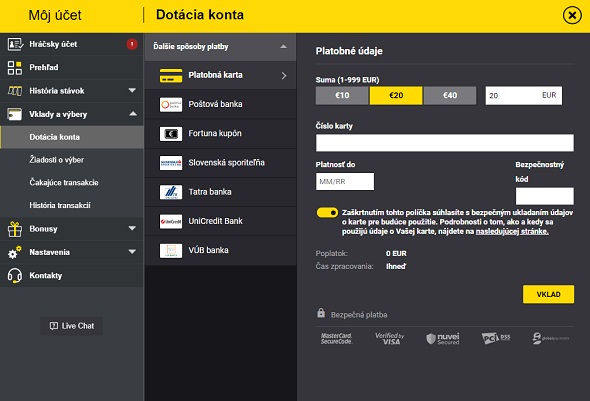Choose Tatra banka payment method

click(220, 192)
